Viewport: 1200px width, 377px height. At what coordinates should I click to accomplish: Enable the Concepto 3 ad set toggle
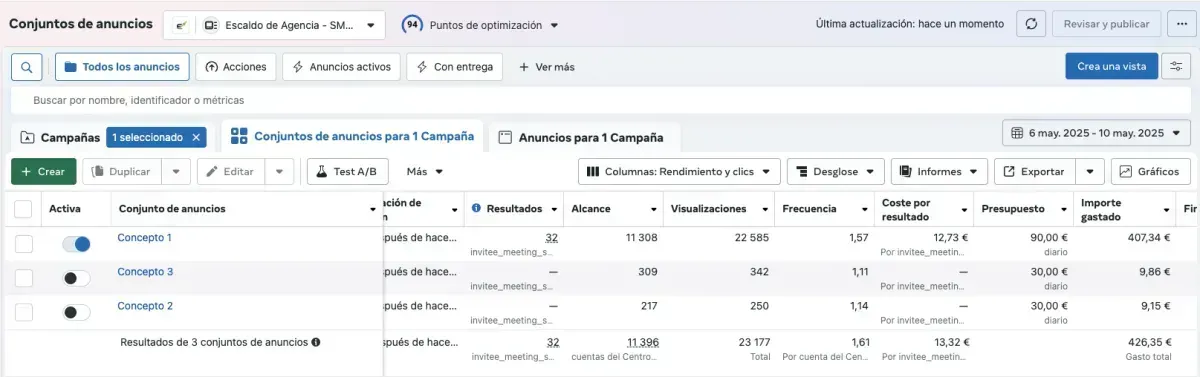tap(76, 278)
